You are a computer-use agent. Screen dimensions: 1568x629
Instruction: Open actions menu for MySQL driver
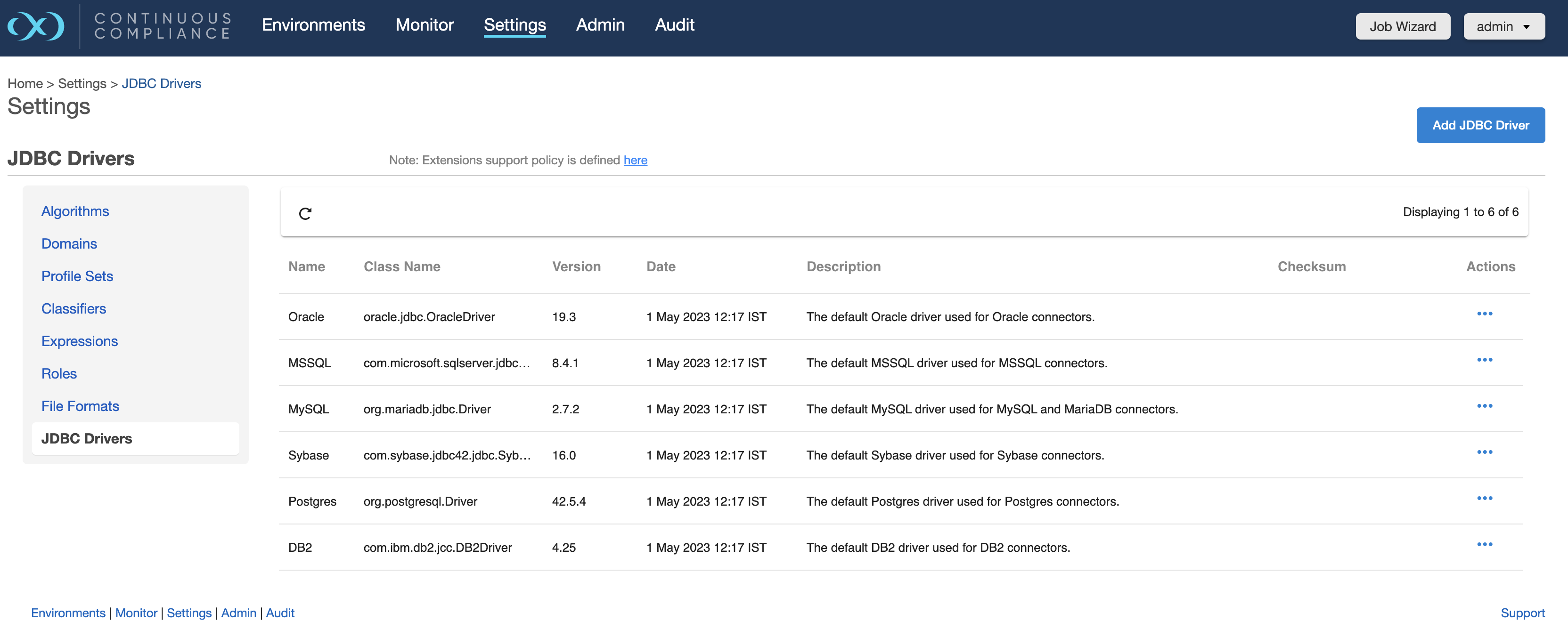[1484, 406]
